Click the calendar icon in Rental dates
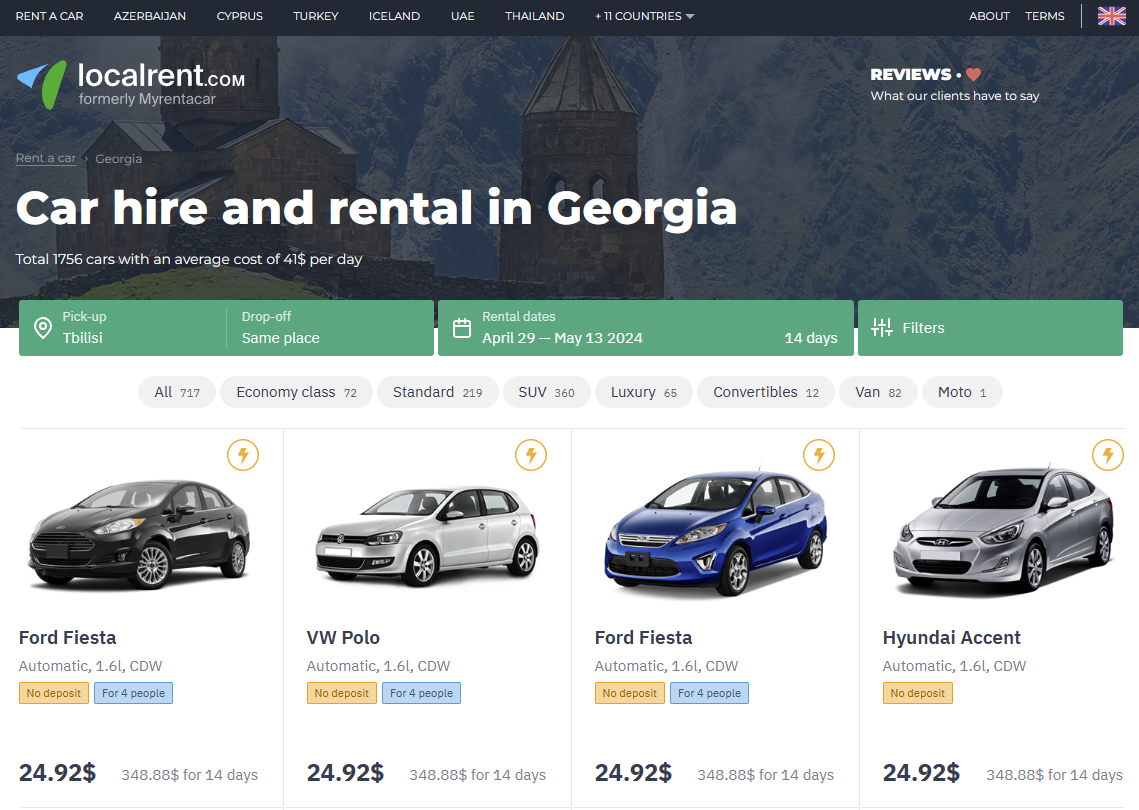 click(x=462, y=328)
